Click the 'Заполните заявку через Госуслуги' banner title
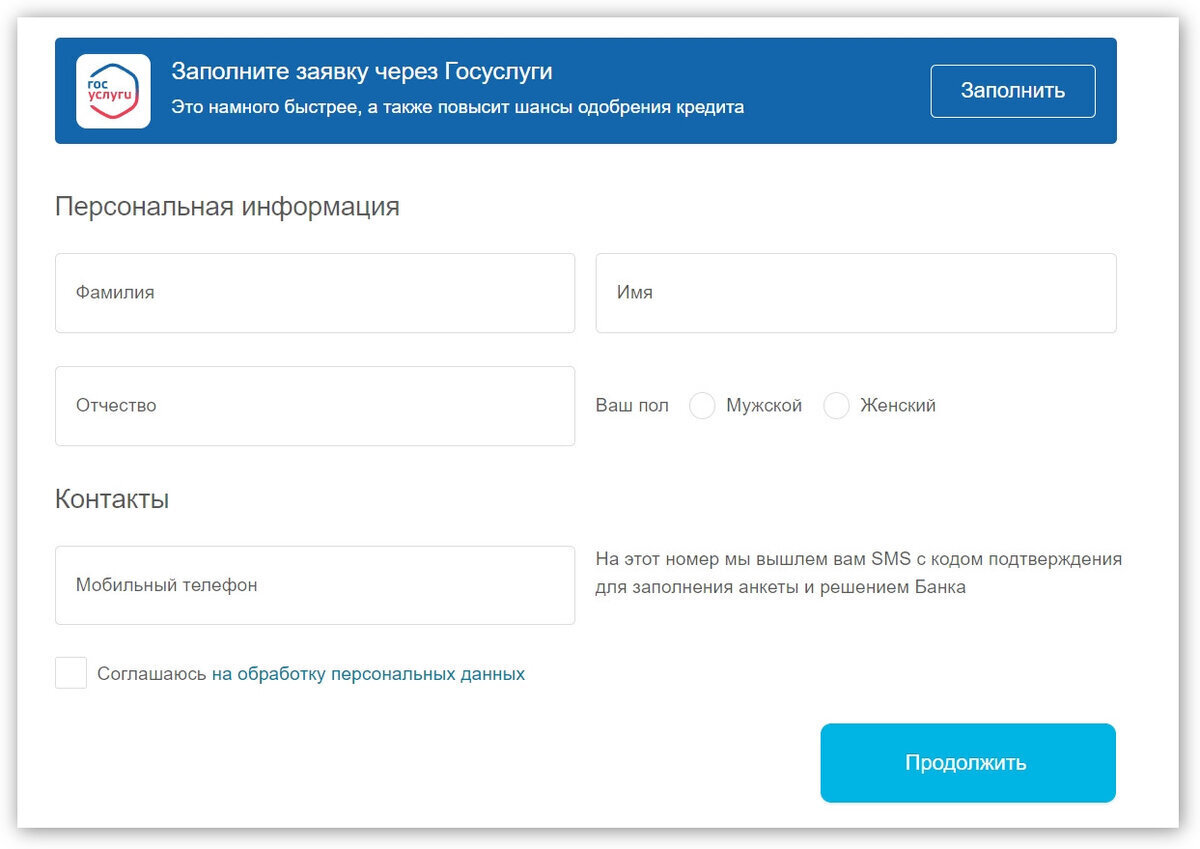 point(361,72)
